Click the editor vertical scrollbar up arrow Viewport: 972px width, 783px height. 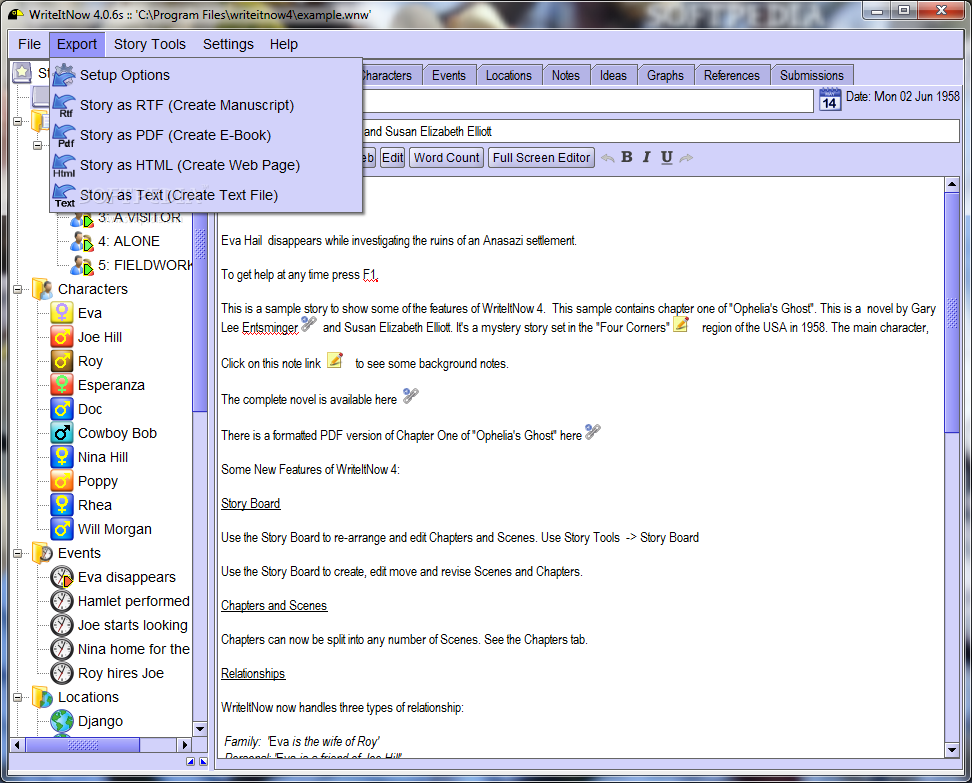[952, 184]
